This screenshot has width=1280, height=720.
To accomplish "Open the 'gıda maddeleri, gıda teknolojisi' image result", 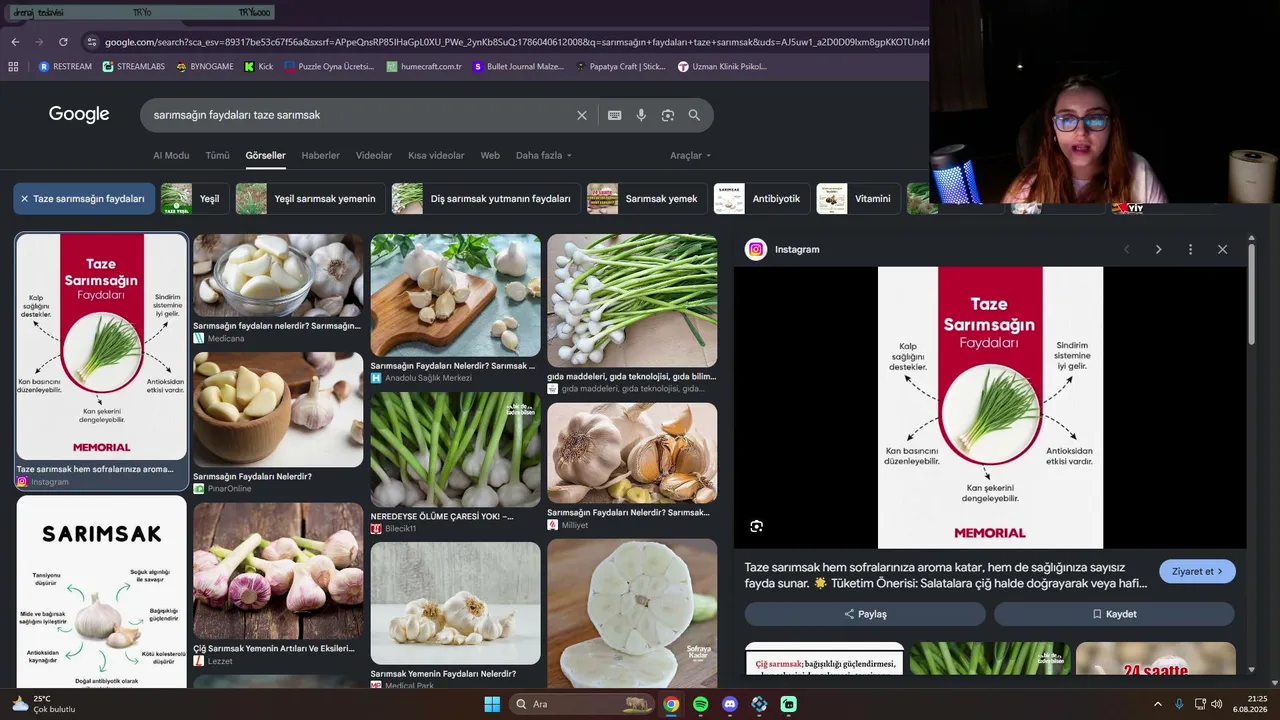I will pos(632,300).
